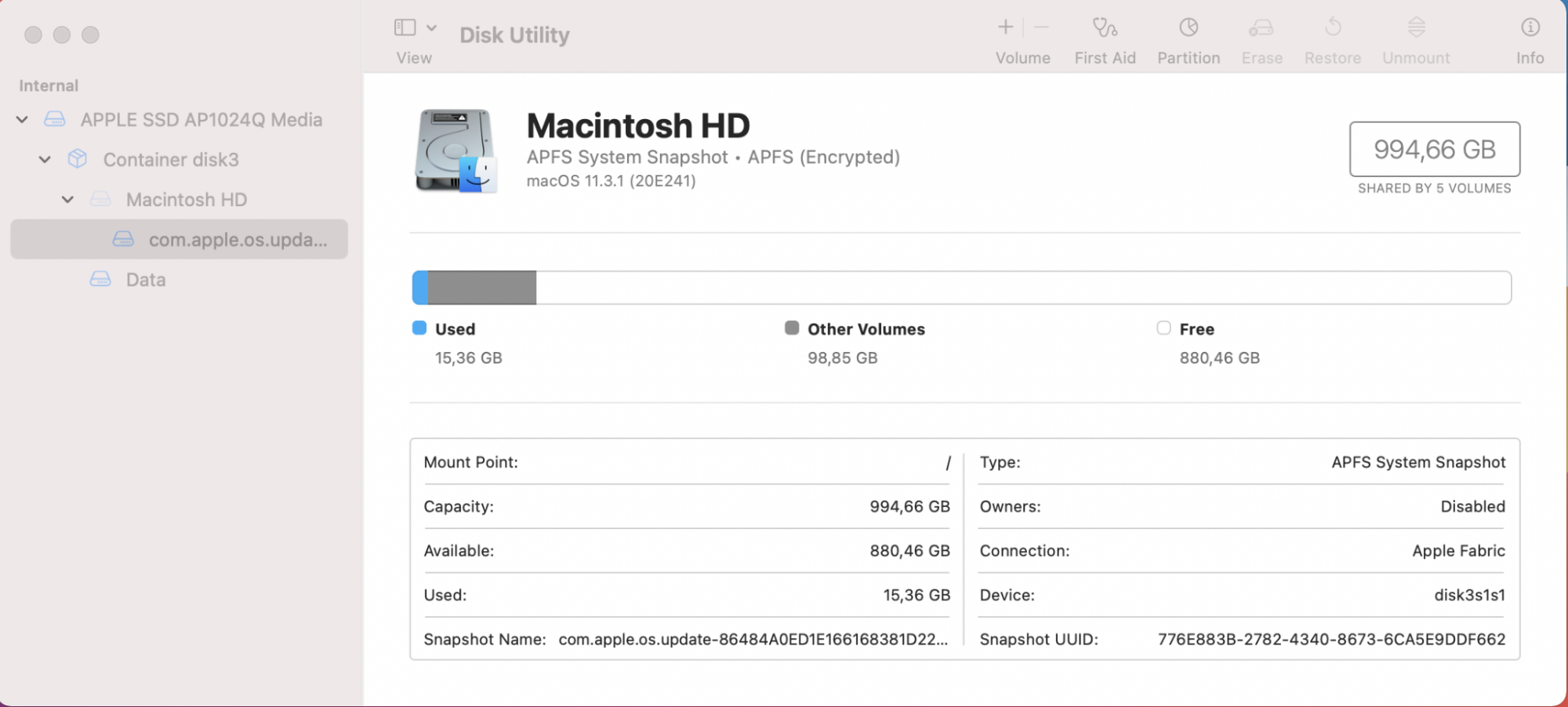The width and height of the screenshot is (1568, 707).
Task: Run First Aid stethoscope icon
Action: [1105, 27]
